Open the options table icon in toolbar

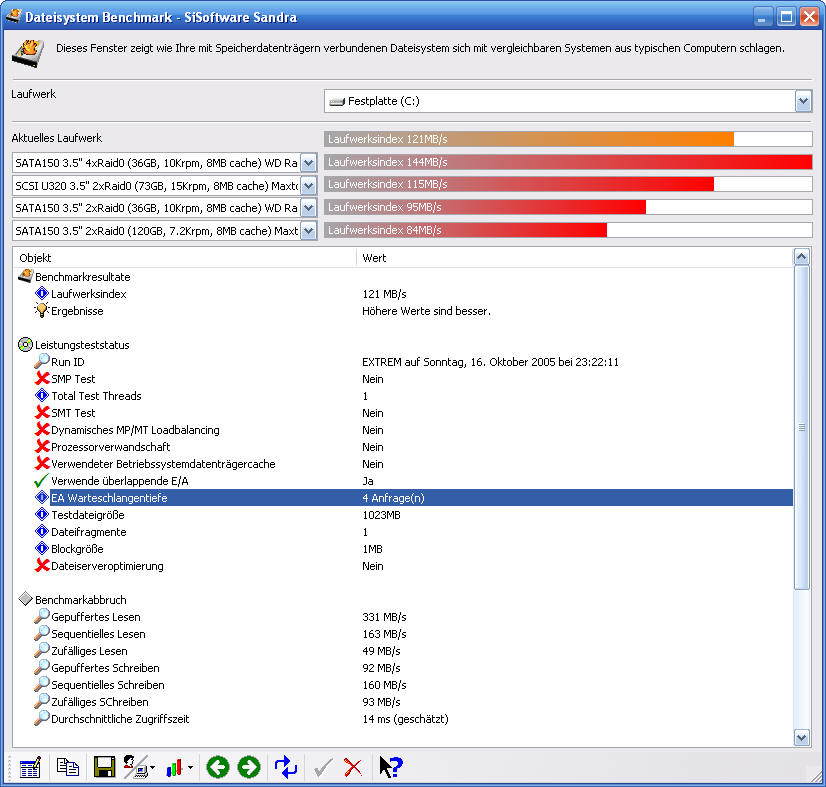pos(30,767)
